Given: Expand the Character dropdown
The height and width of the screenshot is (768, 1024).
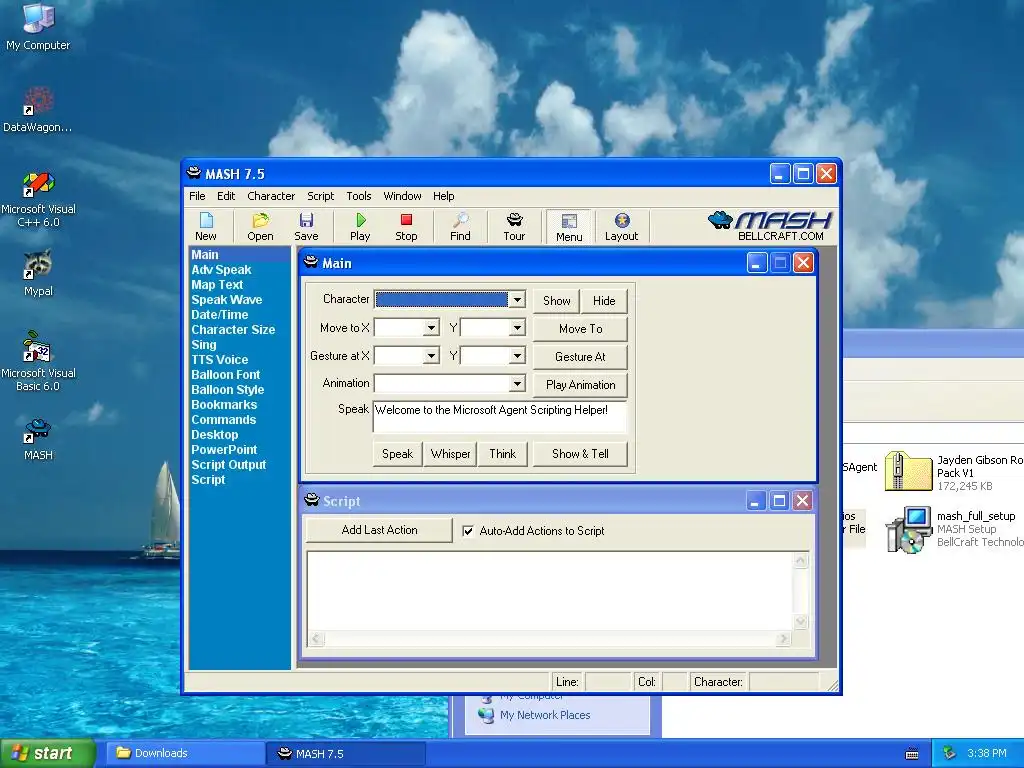Looking at the screenshot, I should tap(517, 300).
